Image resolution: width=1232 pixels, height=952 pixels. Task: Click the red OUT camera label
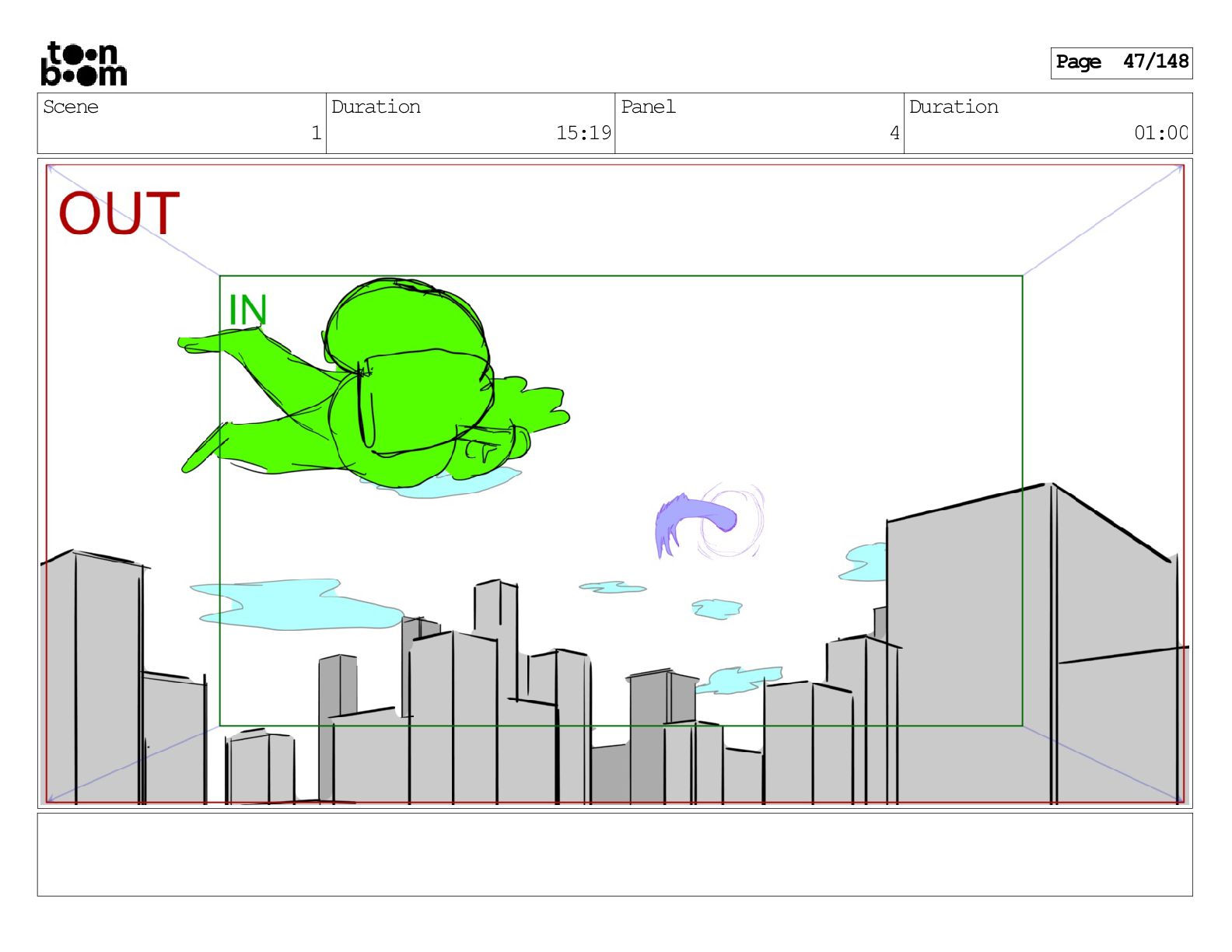click(119, 213)
